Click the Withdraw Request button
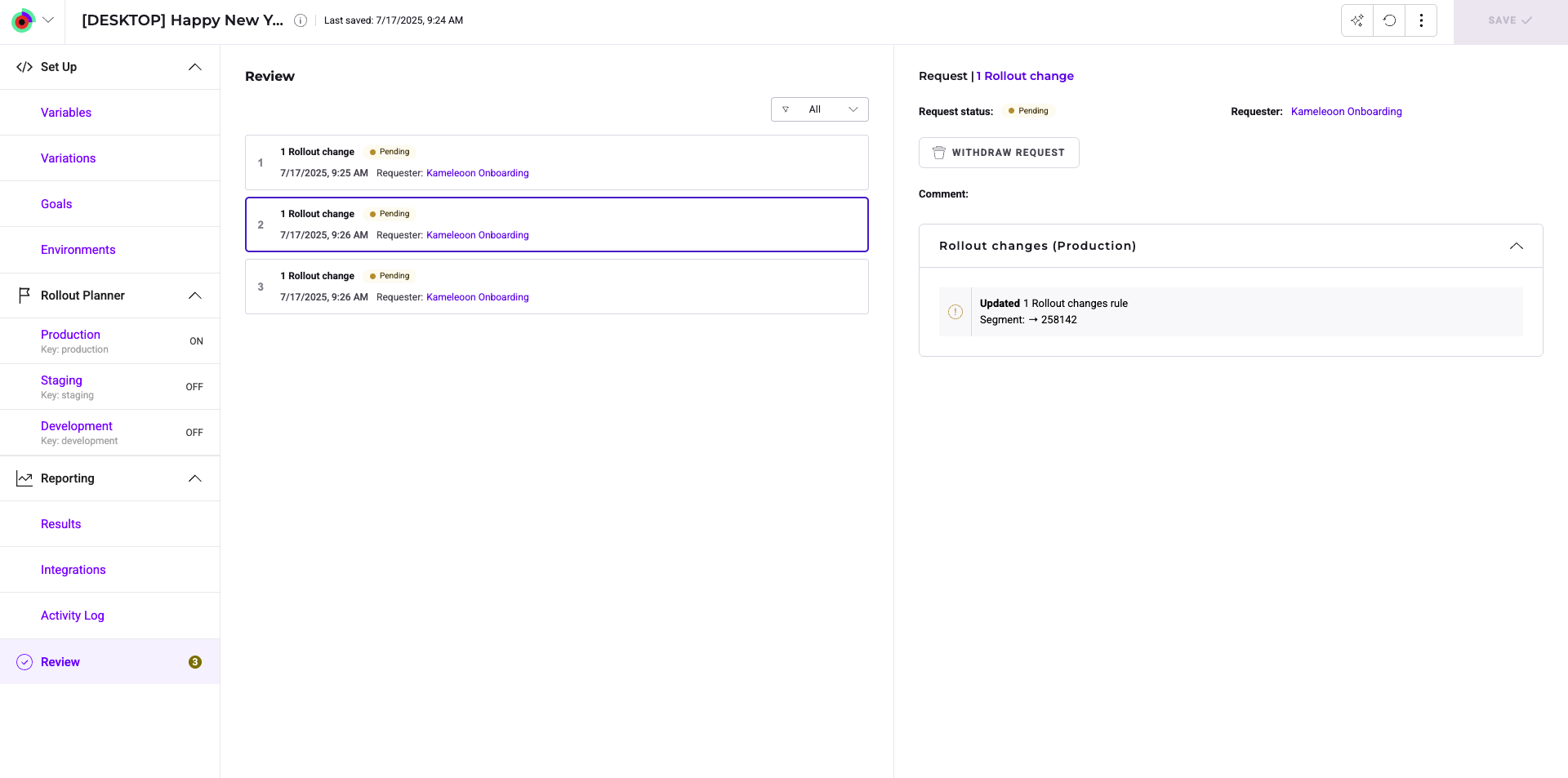The height and width of the screenshot is (778, 1568). 998,153
